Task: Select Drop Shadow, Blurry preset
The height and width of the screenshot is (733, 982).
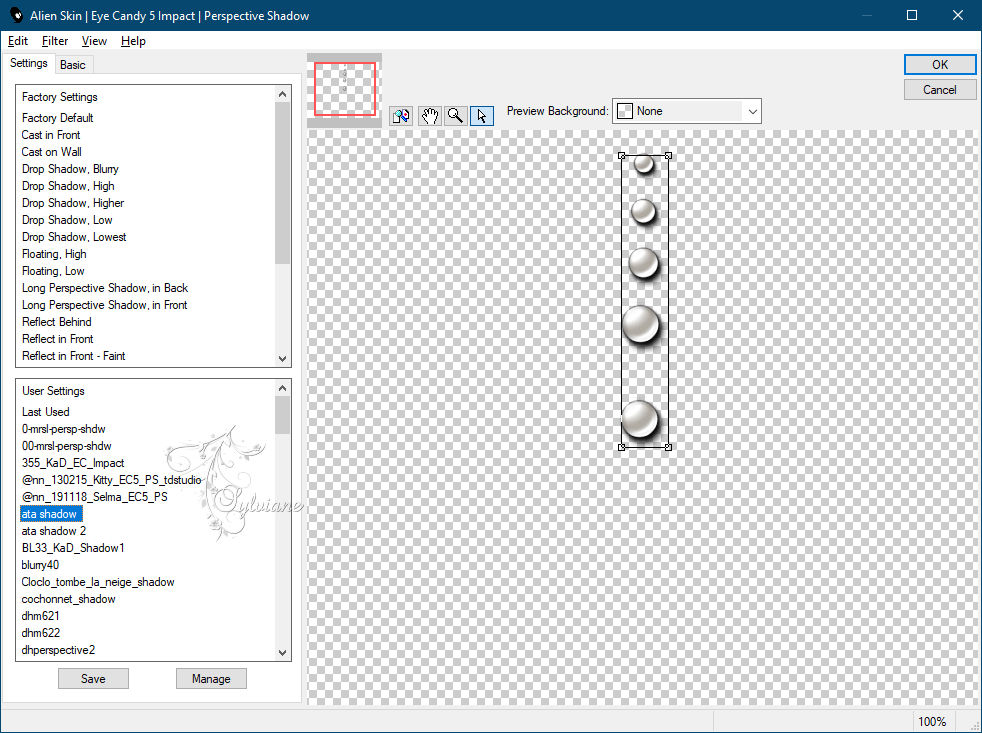Action: pos(70,169)
